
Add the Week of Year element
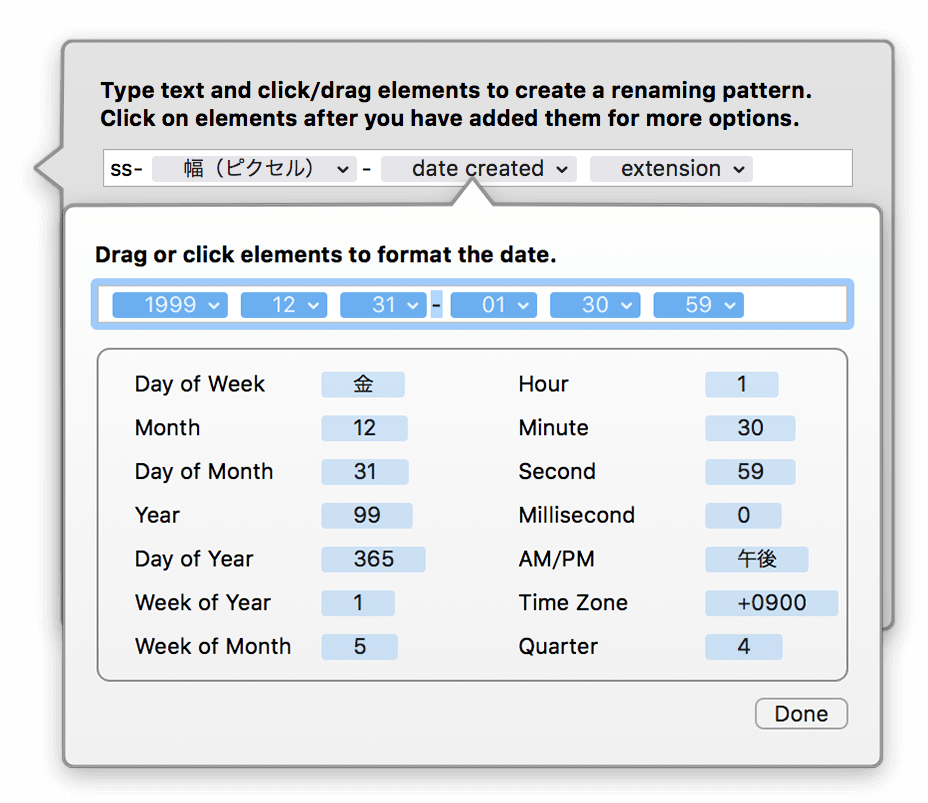(358, 603)
